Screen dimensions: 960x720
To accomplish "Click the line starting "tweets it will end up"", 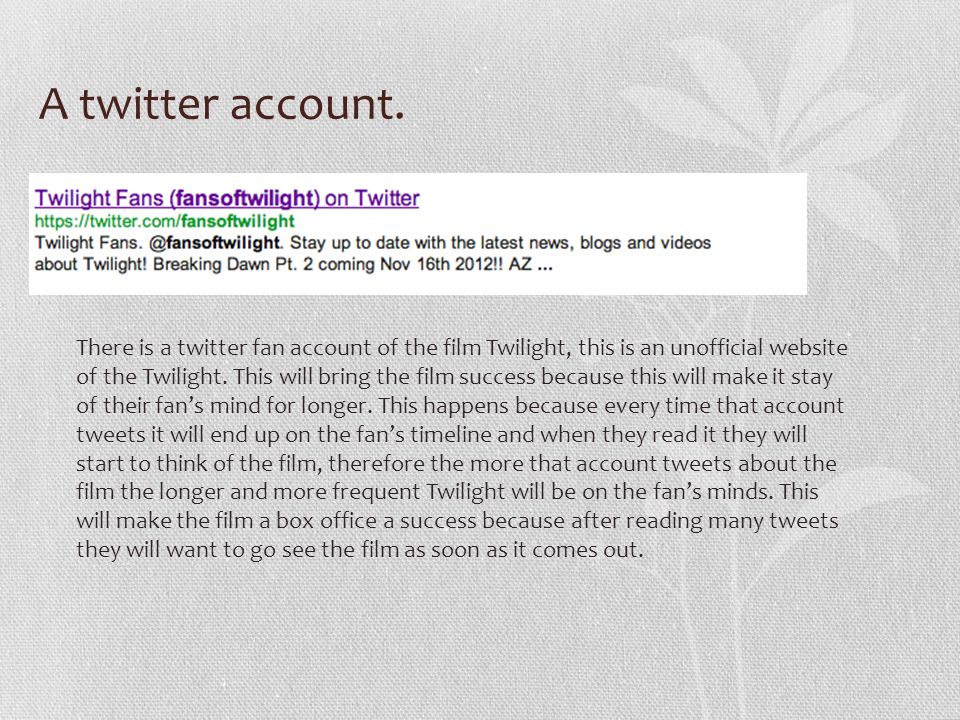I will pyautogui.click(x=441, y=434).
